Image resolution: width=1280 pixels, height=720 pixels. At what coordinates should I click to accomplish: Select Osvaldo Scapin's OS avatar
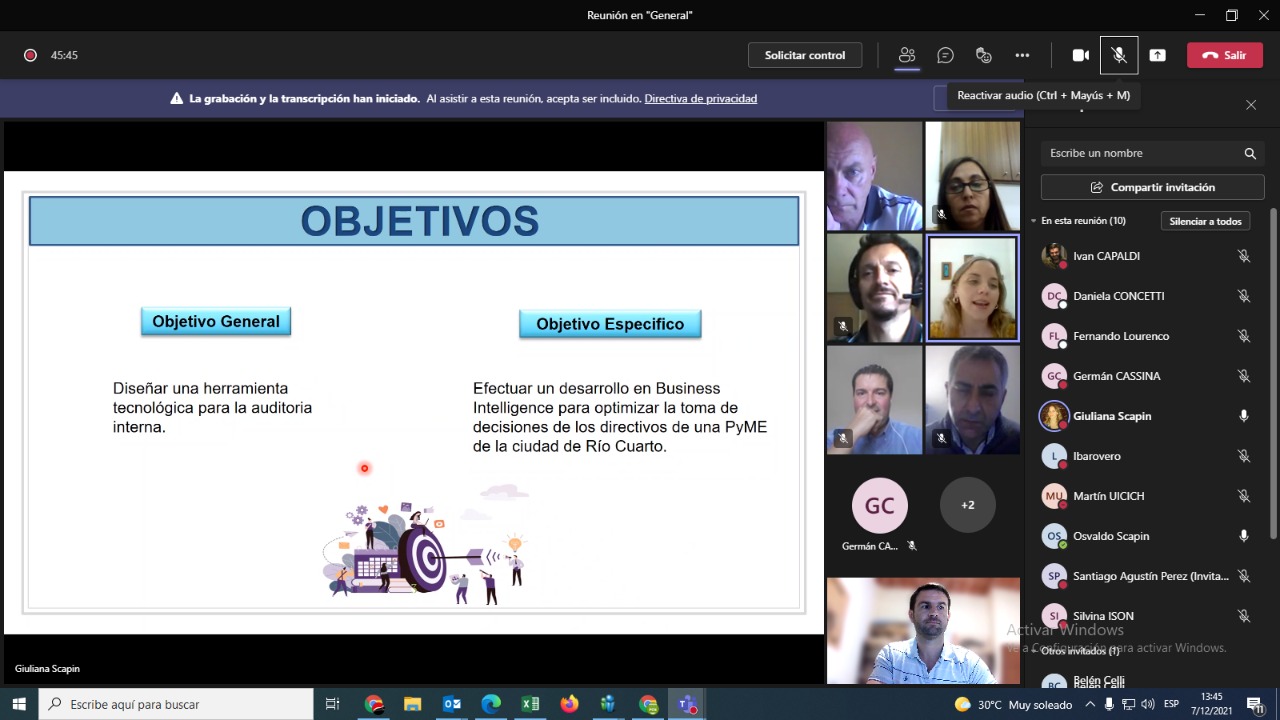(x=1054, y=536)
